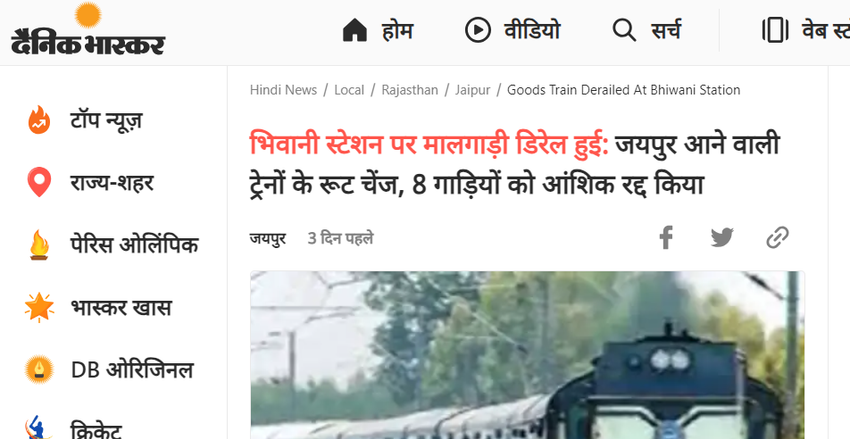This screenshot has width=850, height=439.
Task: Click the वीडियो play icon
Action: tap(478, 30)
